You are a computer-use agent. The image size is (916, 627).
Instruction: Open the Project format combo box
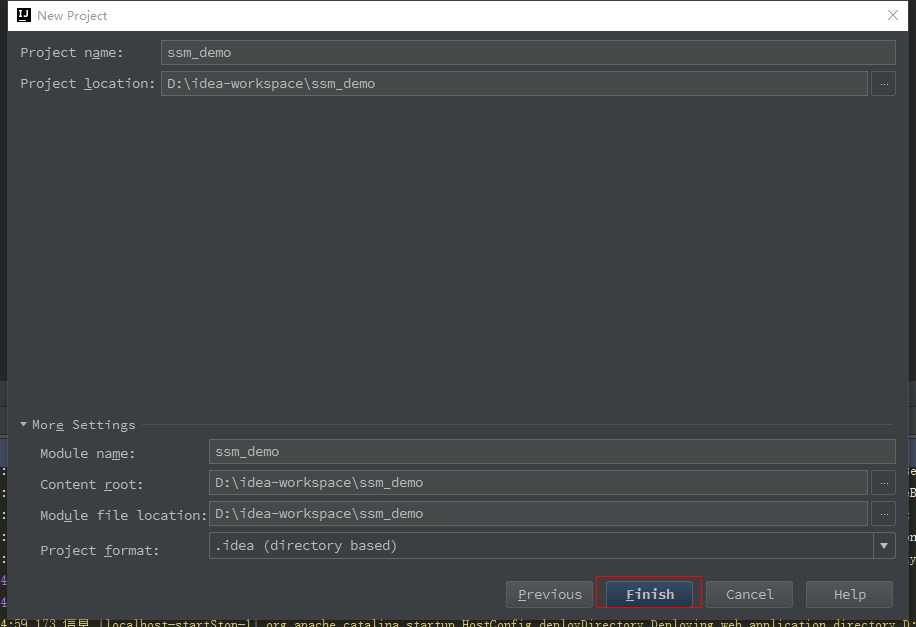click(x=552, y=546)
